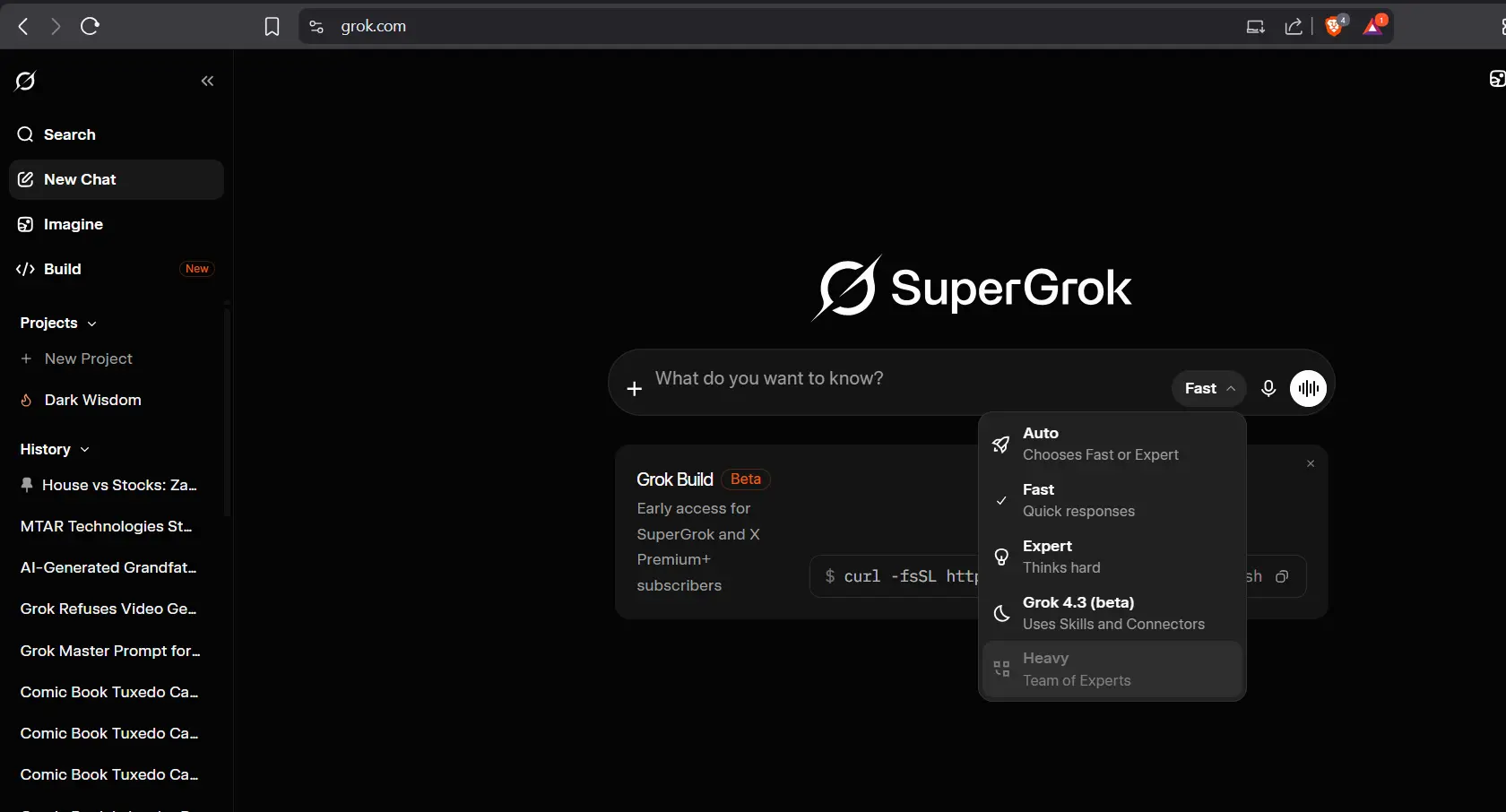Click the Beta badge on Grok Build
Viewport: 1506px width, 812px height.
746,479
